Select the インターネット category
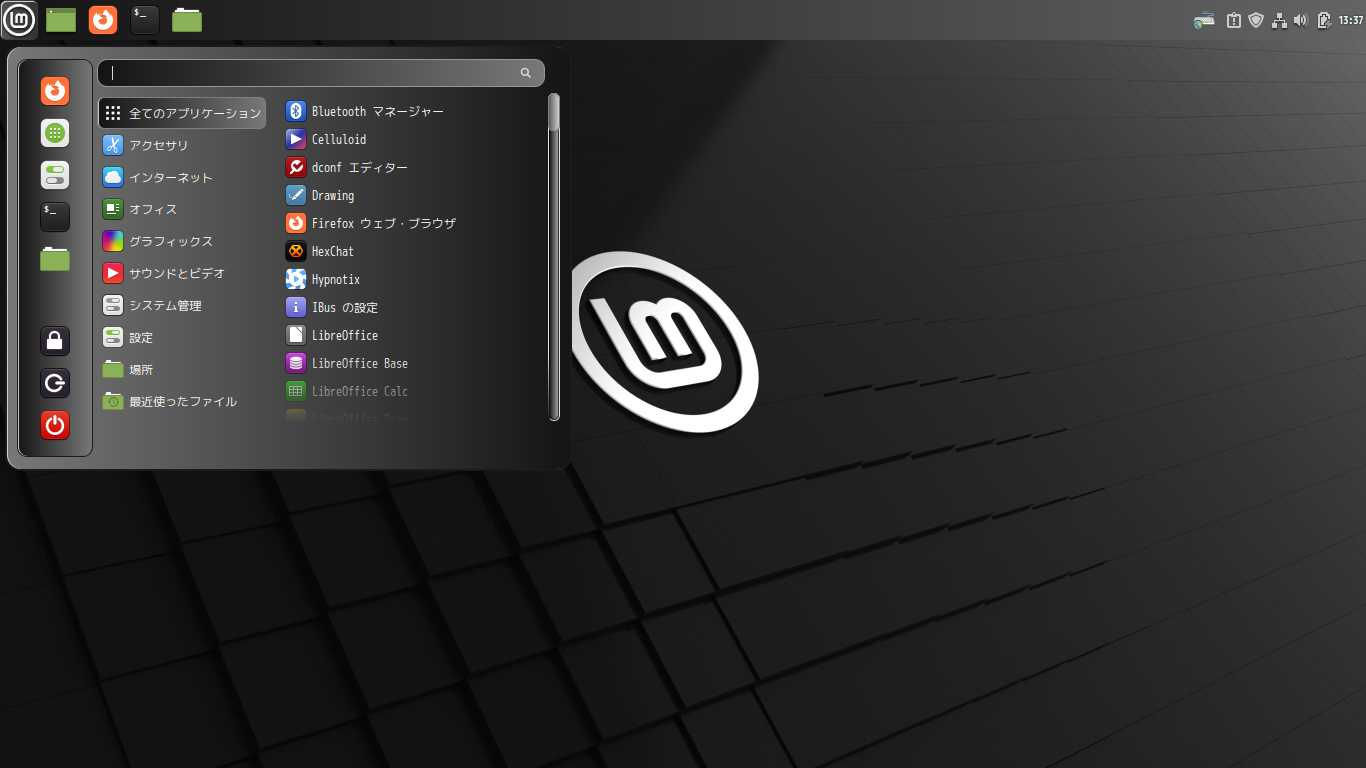The image size is (1366, 768). click(182, 177)
